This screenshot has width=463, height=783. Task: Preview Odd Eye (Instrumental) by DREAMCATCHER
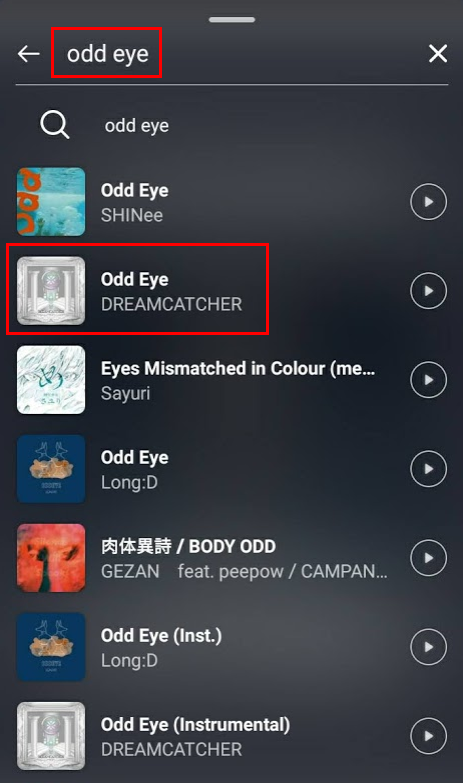(x=428, y=736)
